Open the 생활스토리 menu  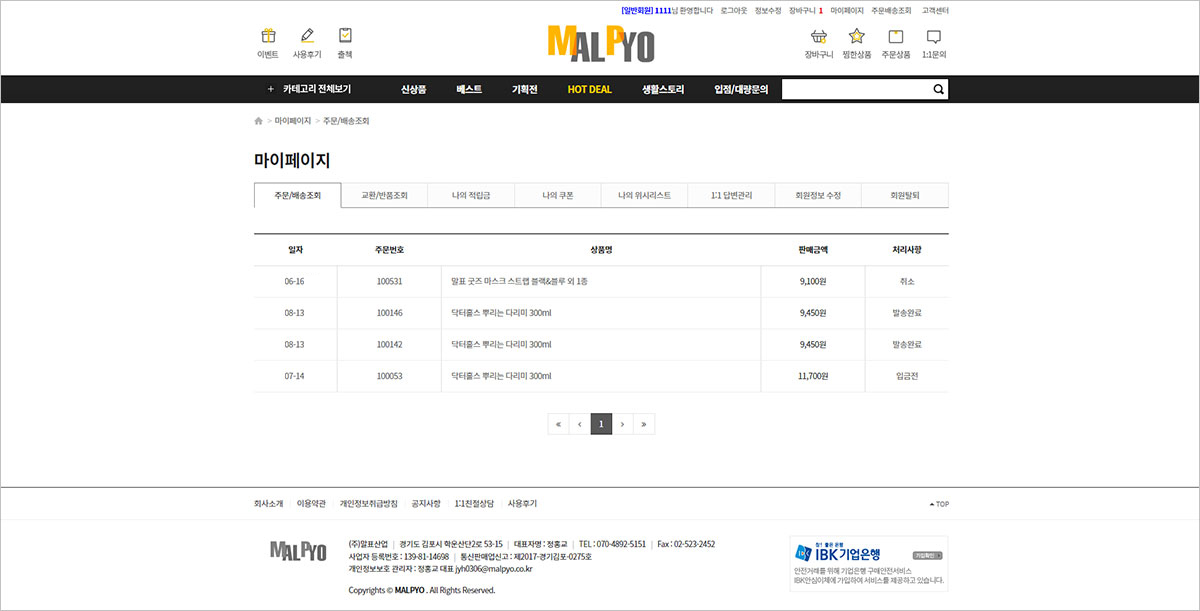pyautogui.click(x=663, y=89)
